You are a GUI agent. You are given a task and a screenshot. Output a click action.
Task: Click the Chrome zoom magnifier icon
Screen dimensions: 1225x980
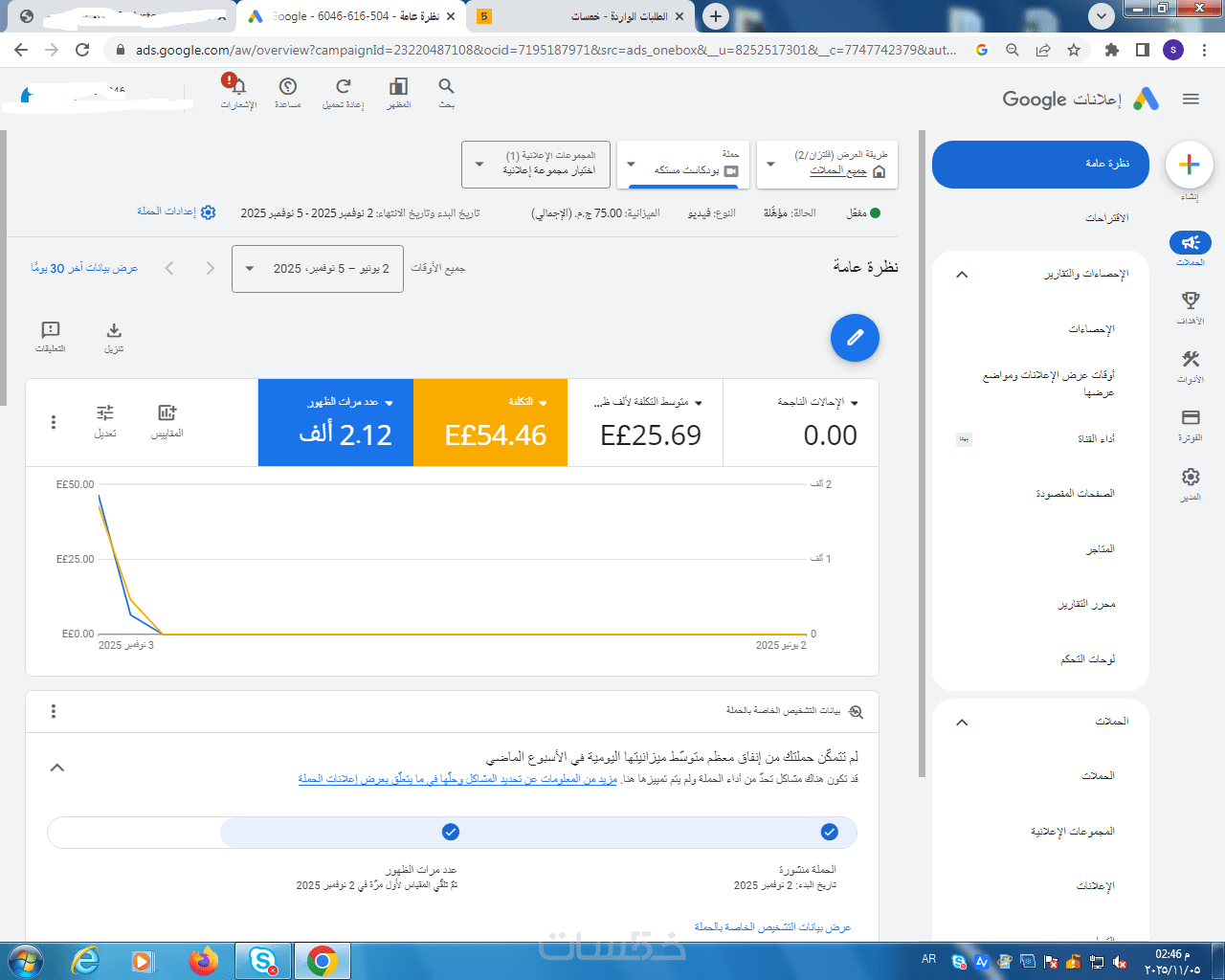coord(1013,50)
